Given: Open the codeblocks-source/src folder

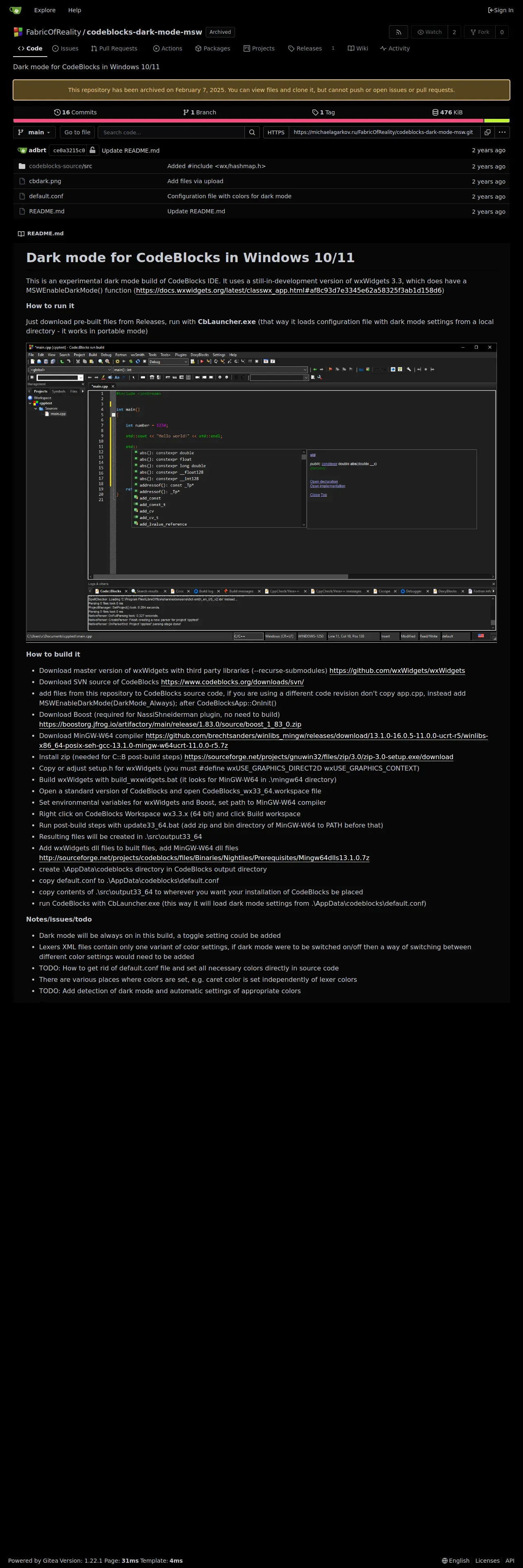Looking at the screenshot, I should point(60,166).
